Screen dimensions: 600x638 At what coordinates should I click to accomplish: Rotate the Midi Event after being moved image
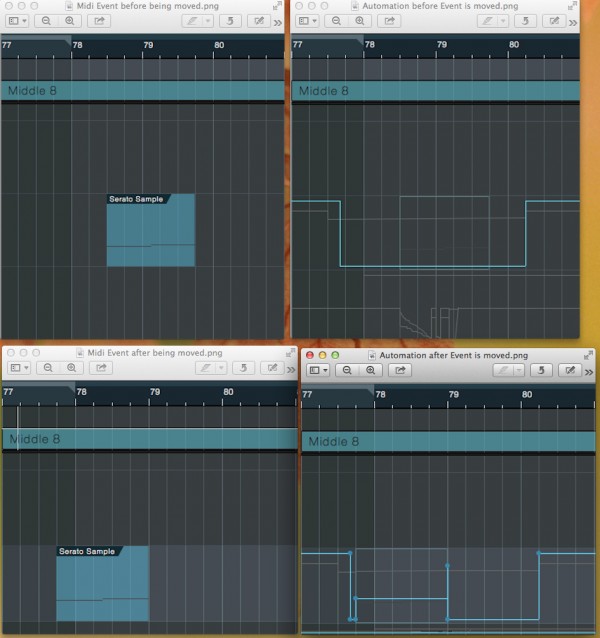(x=243, y=368)
